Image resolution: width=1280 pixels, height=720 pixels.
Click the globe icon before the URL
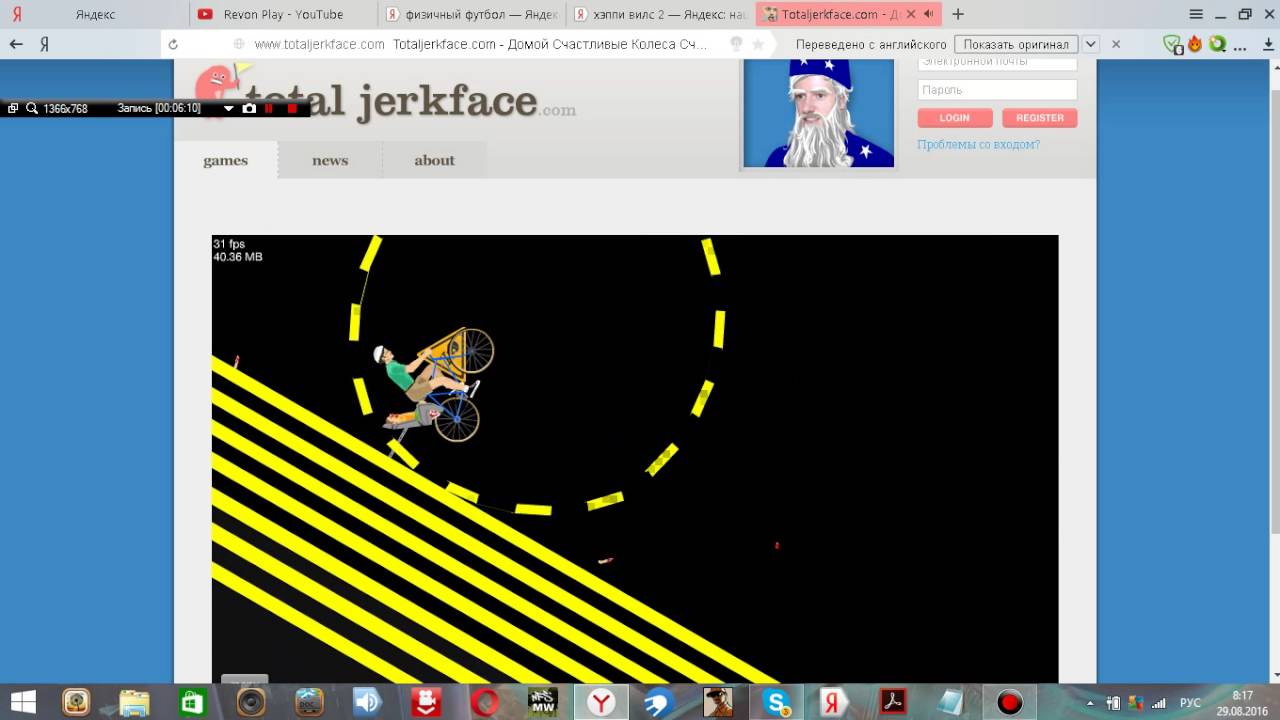click(x=238, y=44)
